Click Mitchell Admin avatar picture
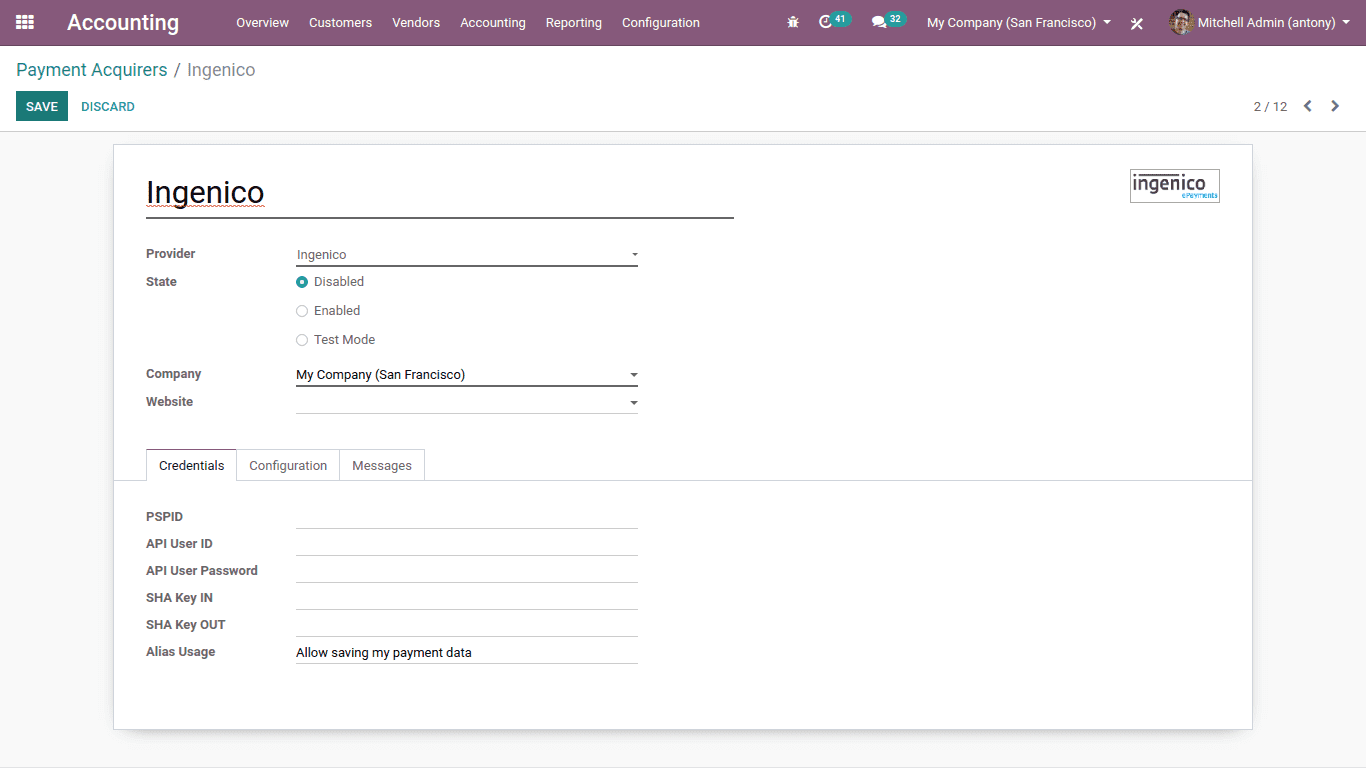1366x768 pixels. [1182, 22]
